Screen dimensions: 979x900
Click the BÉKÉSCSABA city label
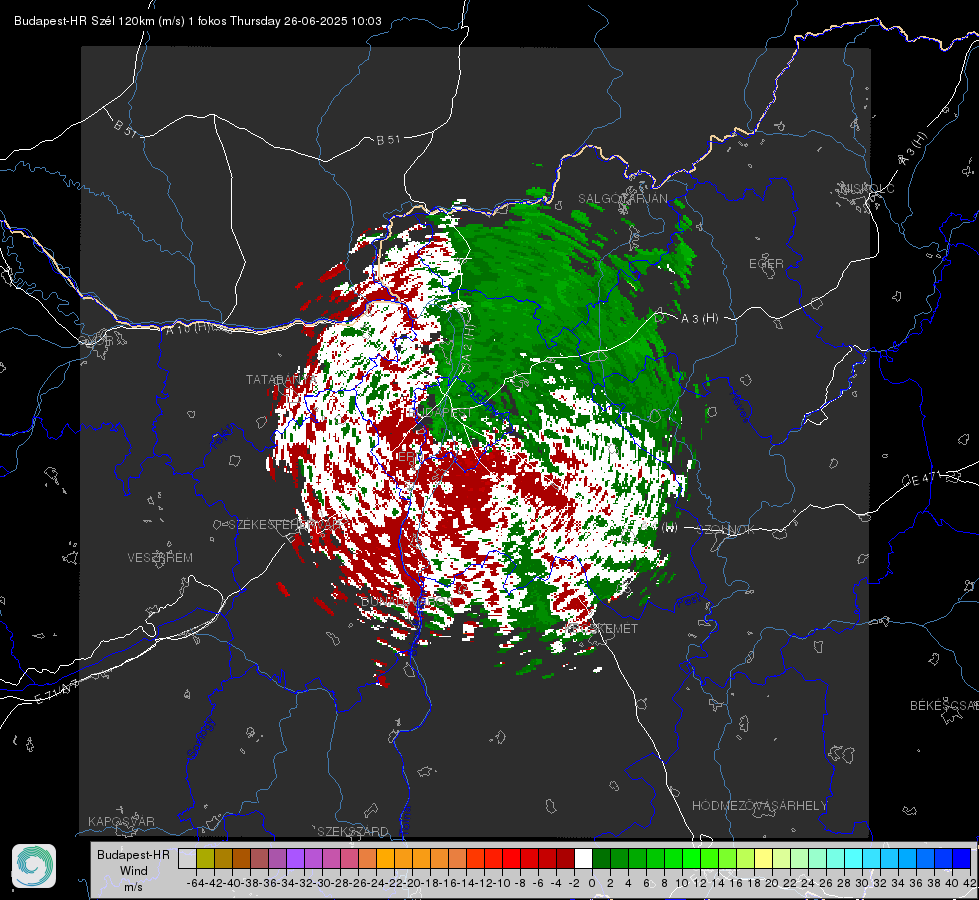(x=944, y=705)
